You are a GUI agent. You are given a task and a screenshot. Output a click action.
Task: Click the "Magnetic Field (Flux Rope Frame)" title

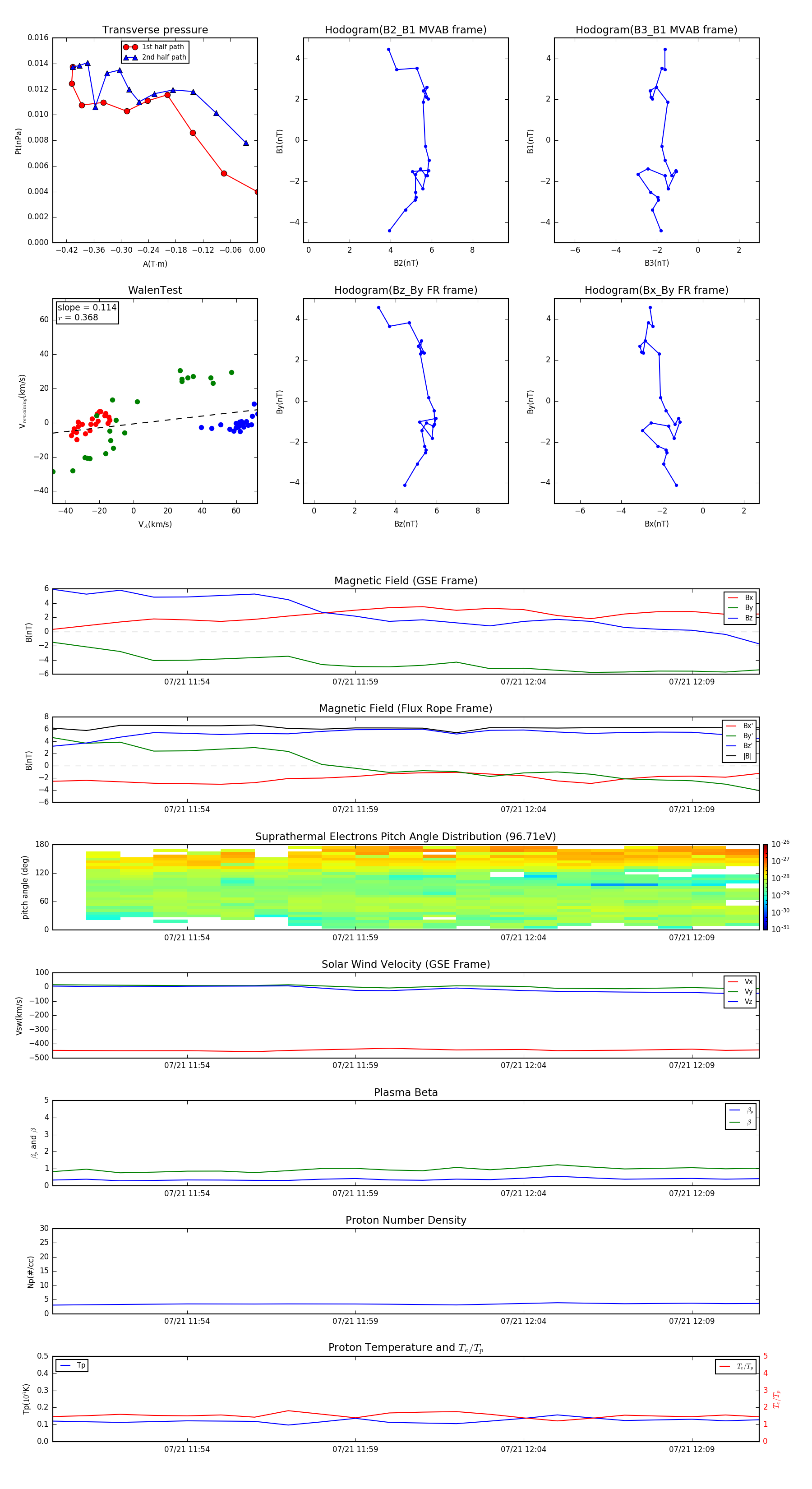pyautogui.click(x=406, y=709)
